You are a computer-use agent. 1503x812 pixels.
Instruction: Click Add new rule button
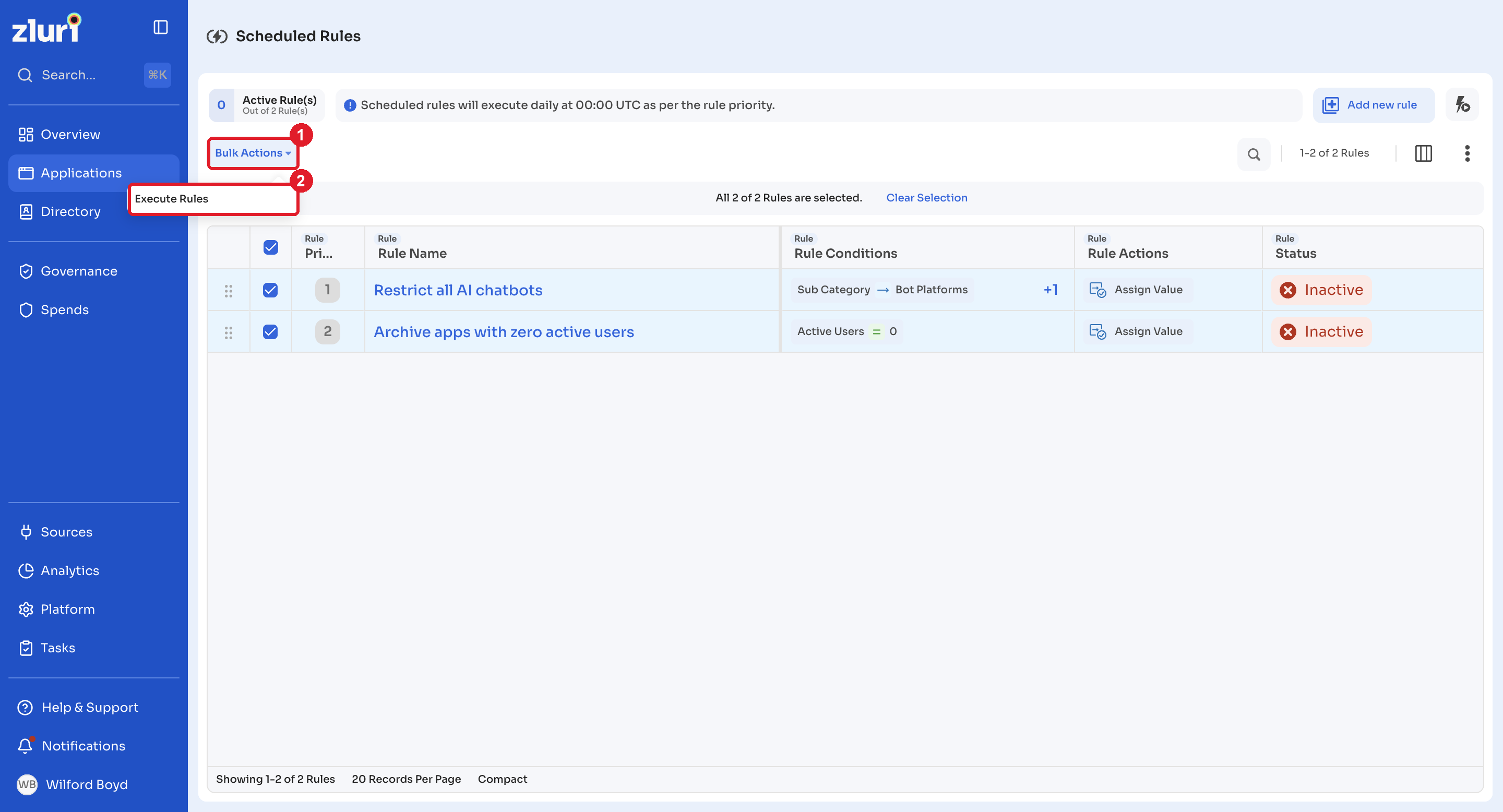1374,105
